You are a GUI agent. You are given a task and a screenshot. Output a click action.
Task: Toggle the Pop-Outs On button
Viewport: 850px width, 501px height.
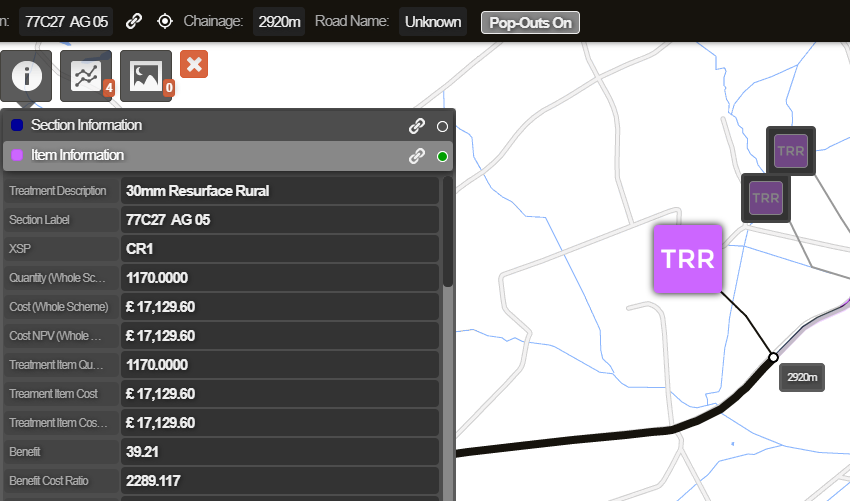(530, 22)
